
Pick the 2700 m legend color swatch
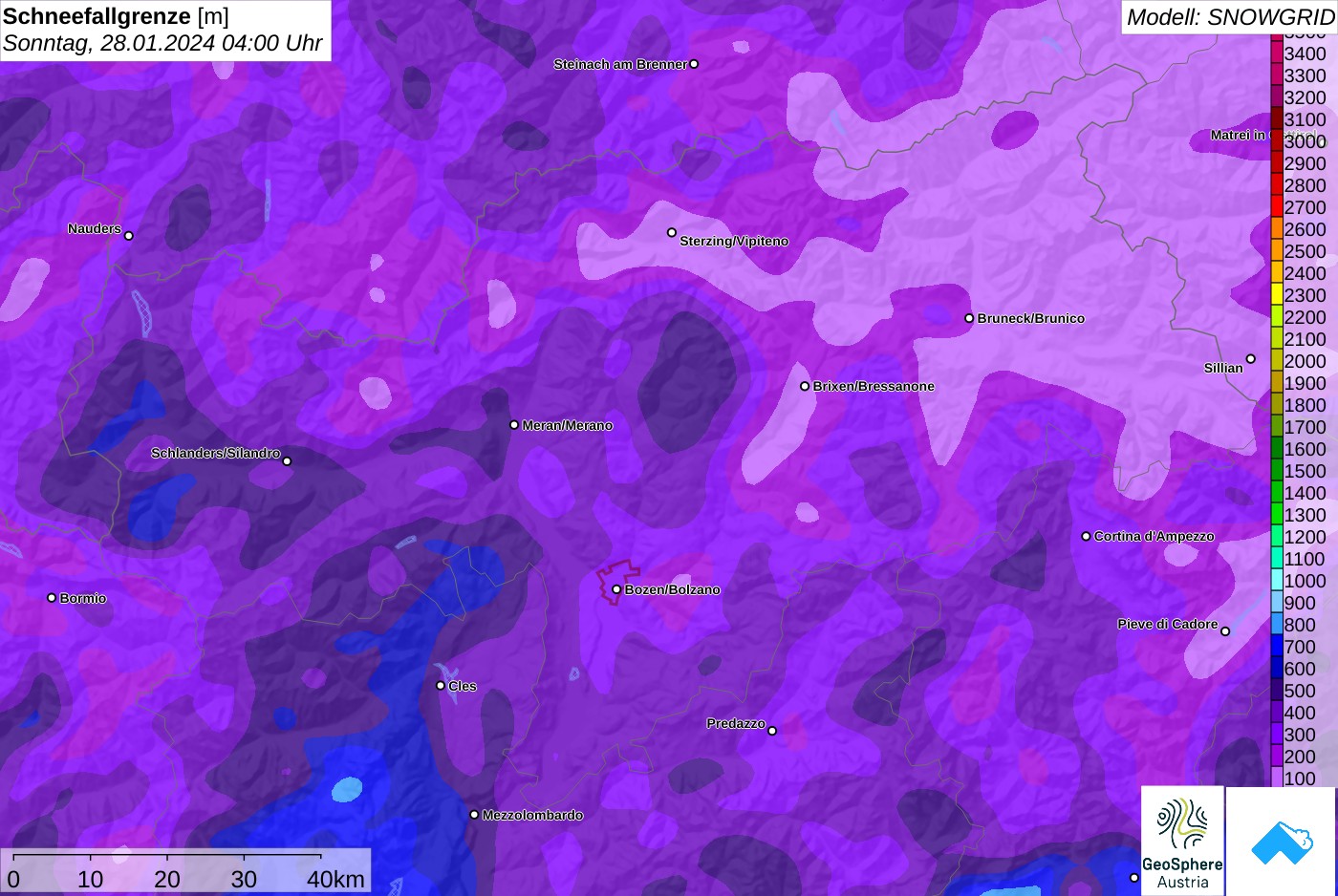[1277, 206]
